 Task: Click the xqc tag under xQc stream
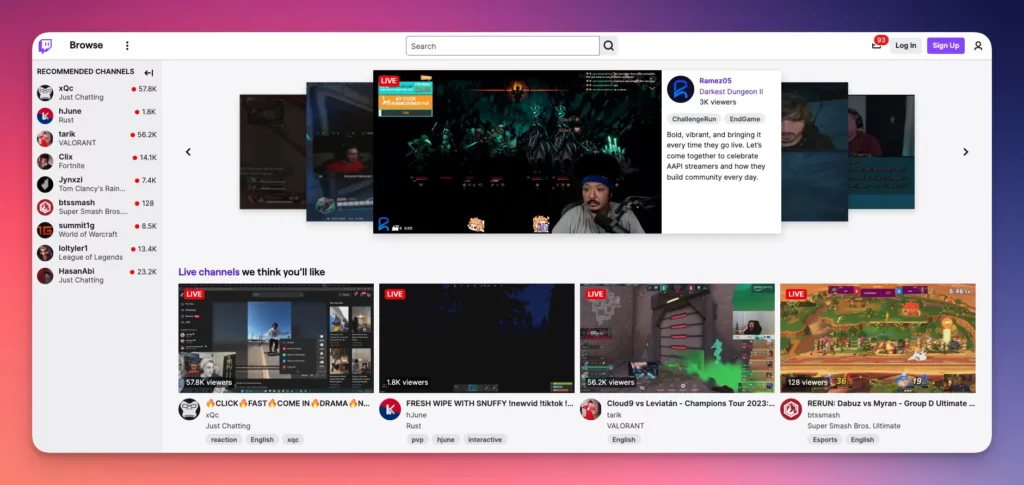(x=293, y=439)
